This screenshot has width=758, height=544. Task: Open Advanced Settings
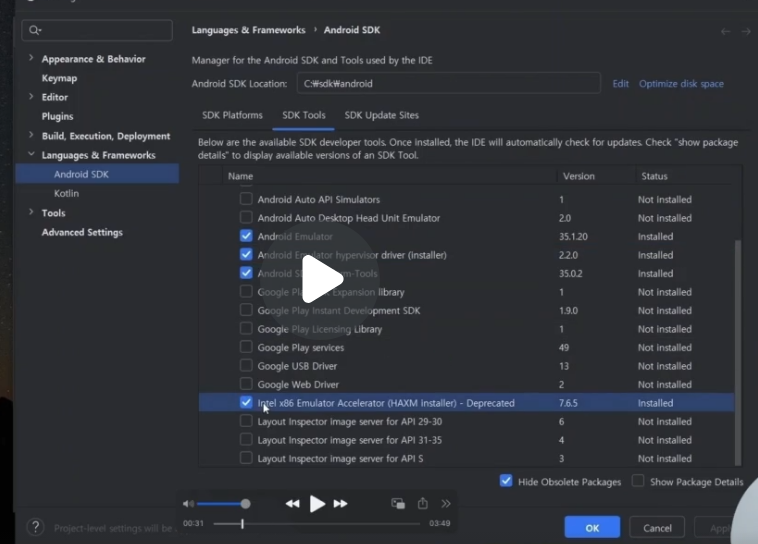click(82, 233)
